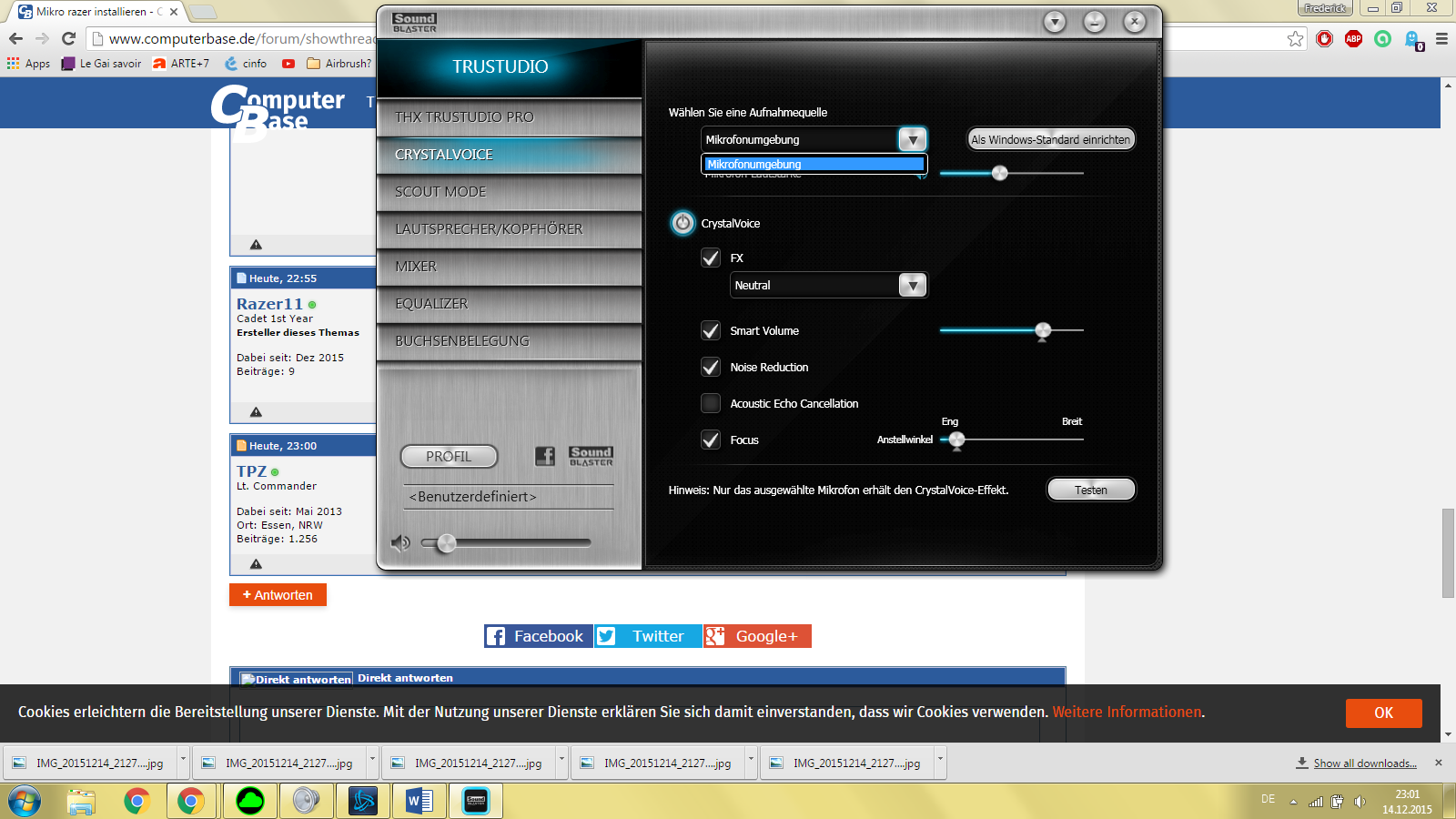This screenshot has width=1456, height=819.
Task: Open the Equalizer section
Action: 509,304
